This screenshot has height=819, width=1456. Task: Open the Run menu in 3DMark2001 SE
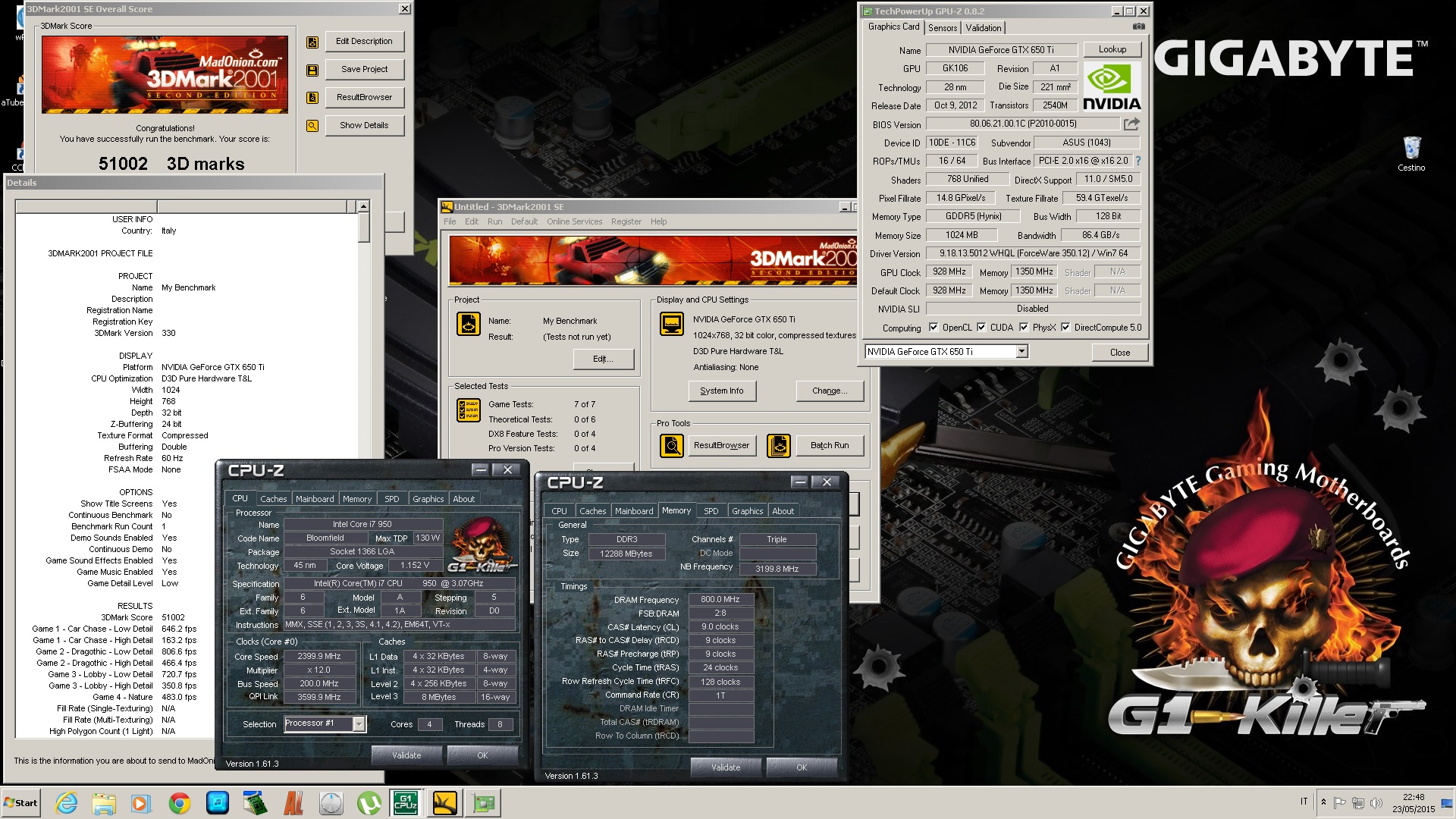click(494, 221)
